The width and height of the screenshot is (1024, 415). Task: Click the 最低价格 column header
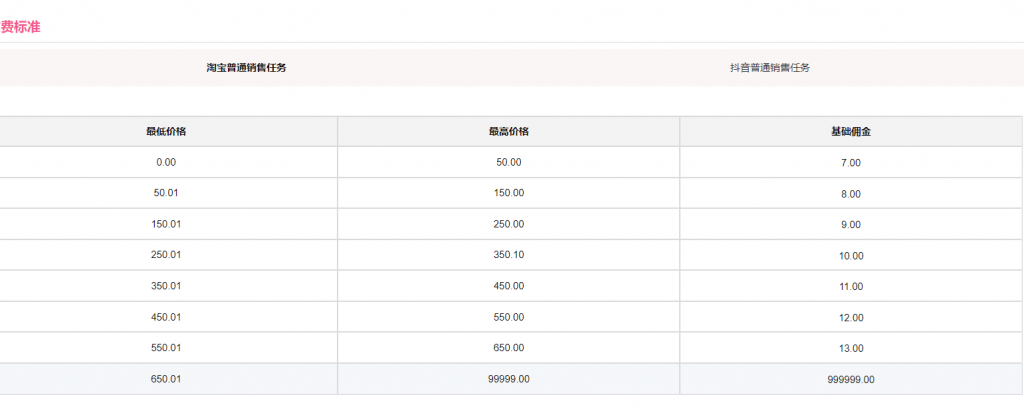(x=166, y=131)
